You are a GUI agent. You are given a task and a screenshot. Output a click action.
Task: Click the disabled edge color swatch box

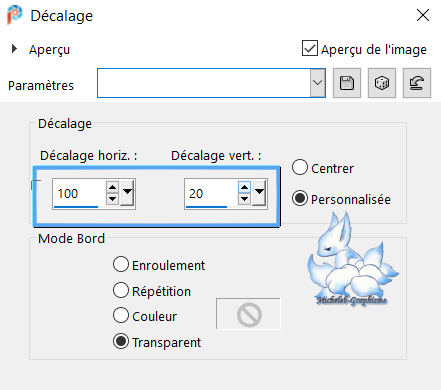(248, 314)
